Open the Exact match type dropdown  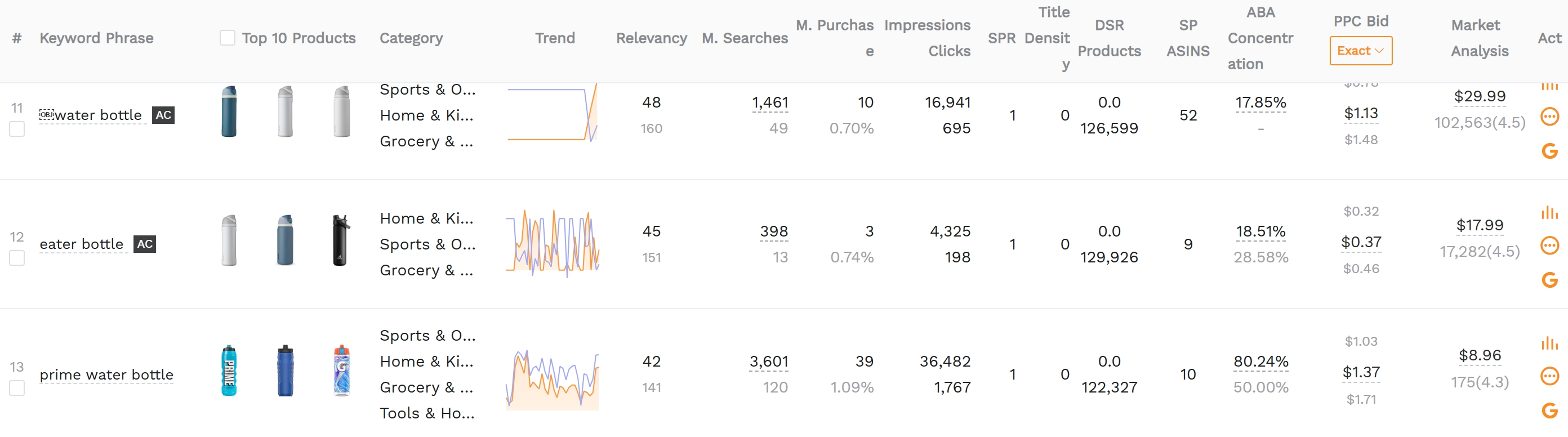1360,51
